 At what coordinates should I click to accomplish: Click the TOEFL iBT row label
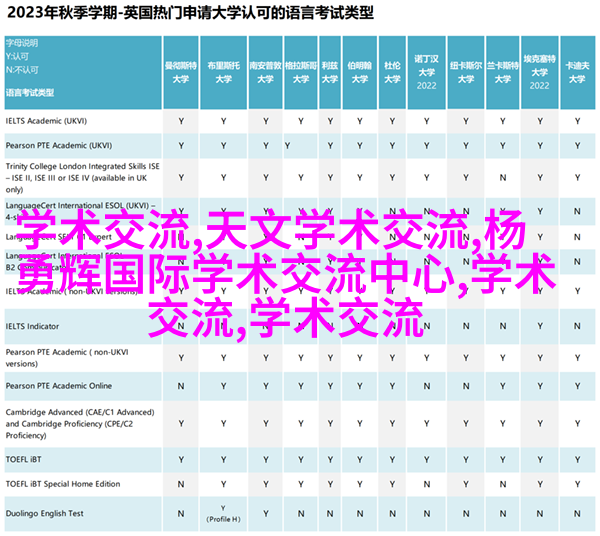[x=23, y=459]
